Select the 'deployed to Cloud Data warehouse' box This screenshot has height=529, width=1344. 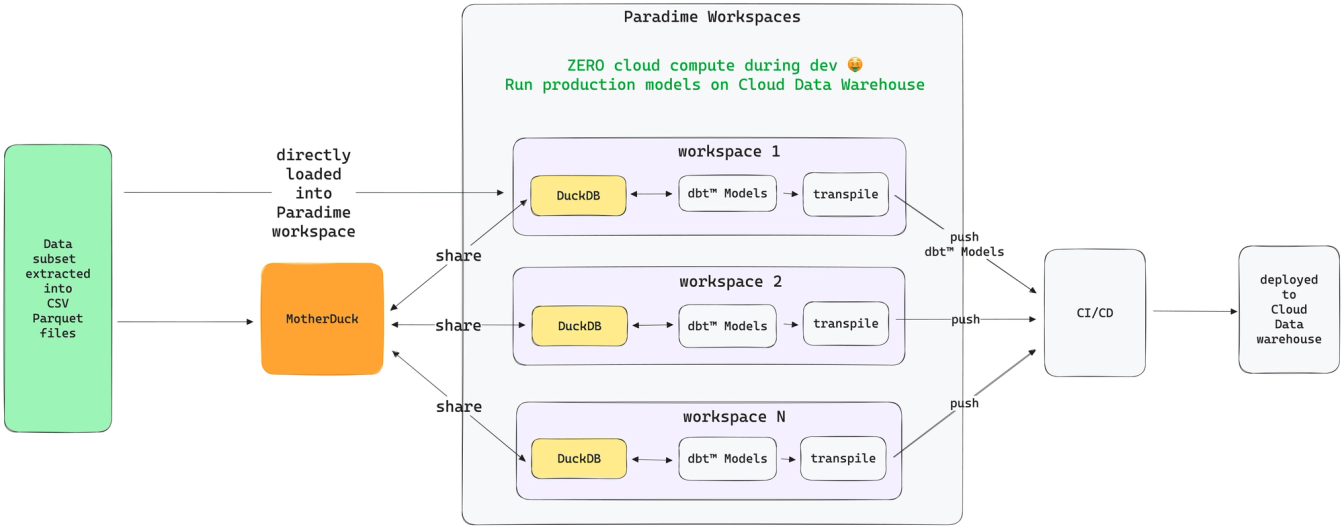(1289, 310)
